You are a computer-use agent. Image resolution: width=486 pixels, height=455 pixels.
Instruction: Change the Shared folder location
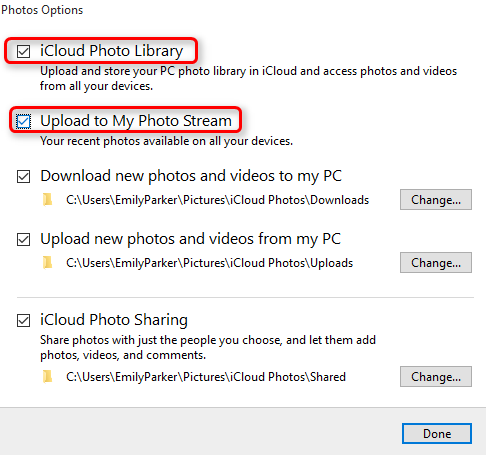(436, 377)
